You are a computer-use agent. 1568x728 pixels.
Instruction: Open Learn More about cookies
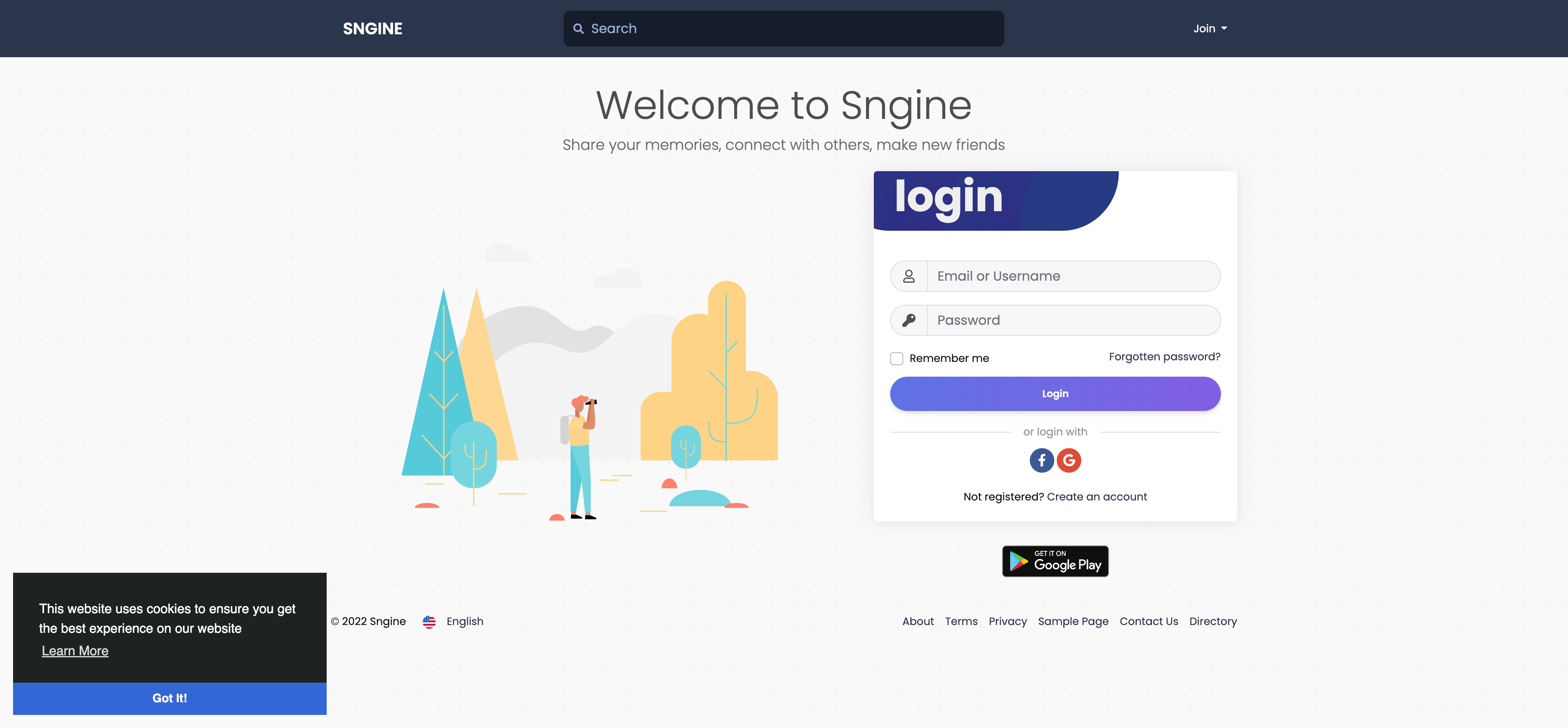click(75, 651)
